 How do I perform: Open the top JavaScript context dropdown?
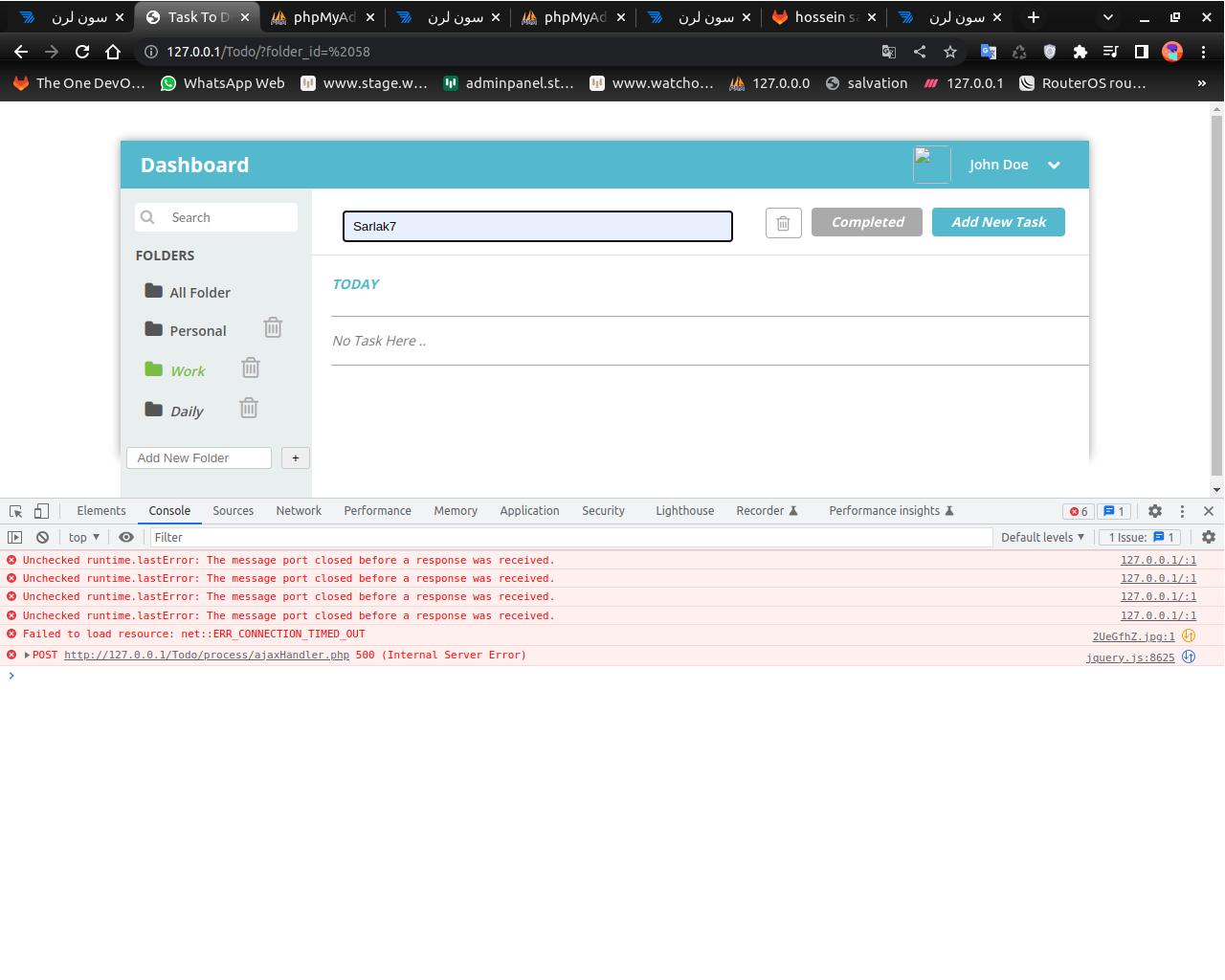coord(84,538)
